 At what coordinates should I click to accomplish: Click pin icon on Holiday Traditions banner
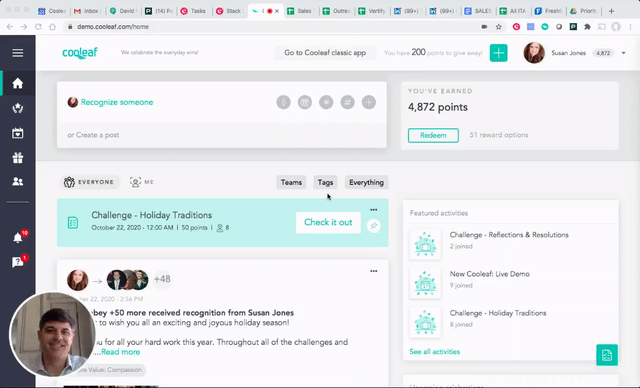tap(373, 226)
